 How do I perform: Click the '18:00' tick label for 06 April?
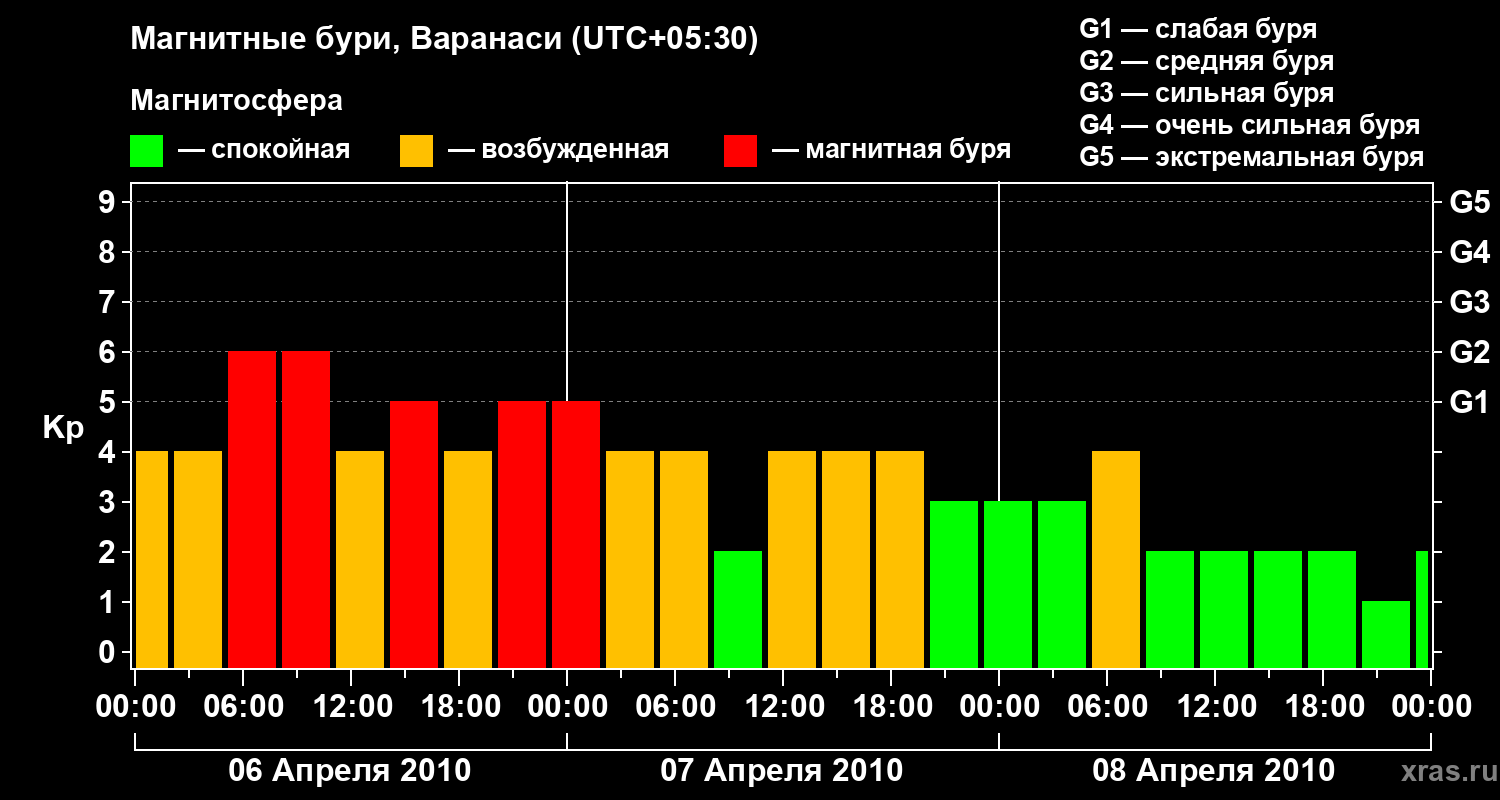[x=459, y=706]
